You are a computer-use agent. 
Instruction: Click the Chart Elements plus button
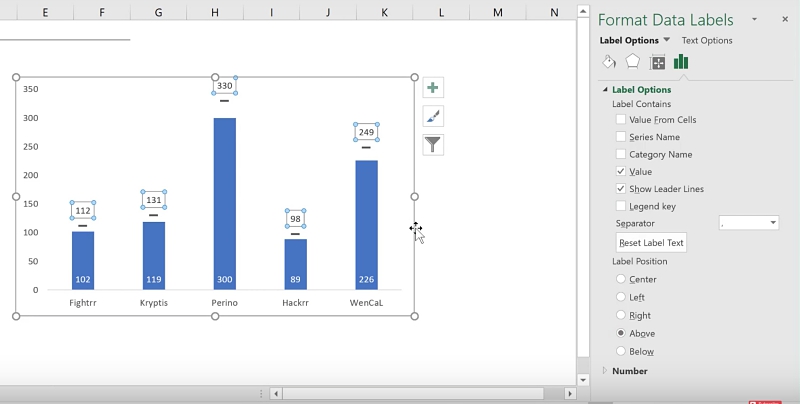[433, 88]
